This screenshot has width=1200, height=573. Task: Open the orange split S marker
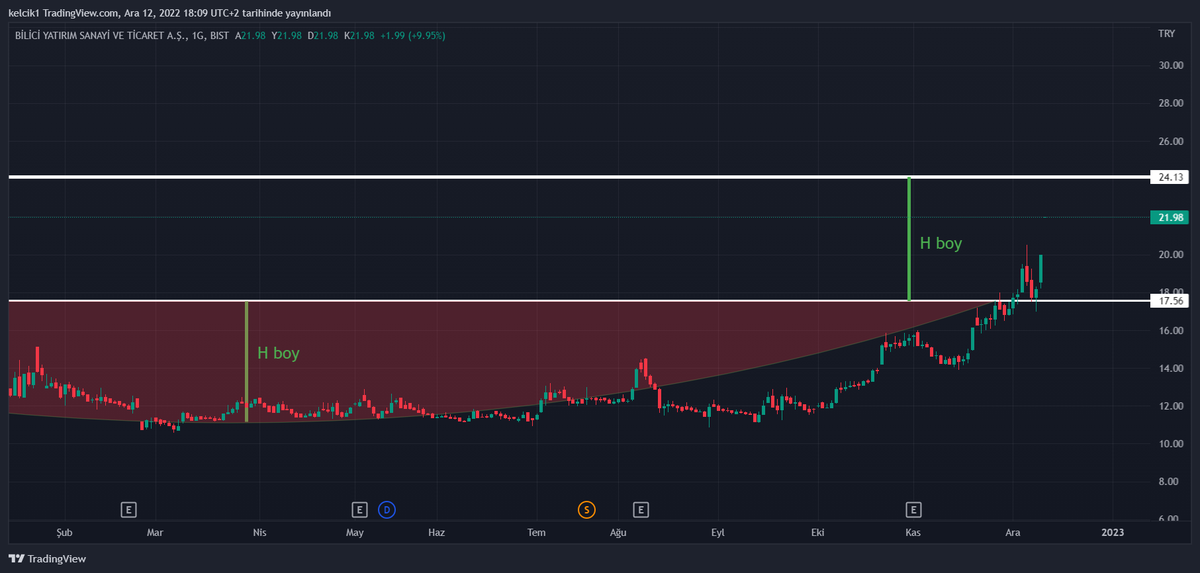click(586, 510)
